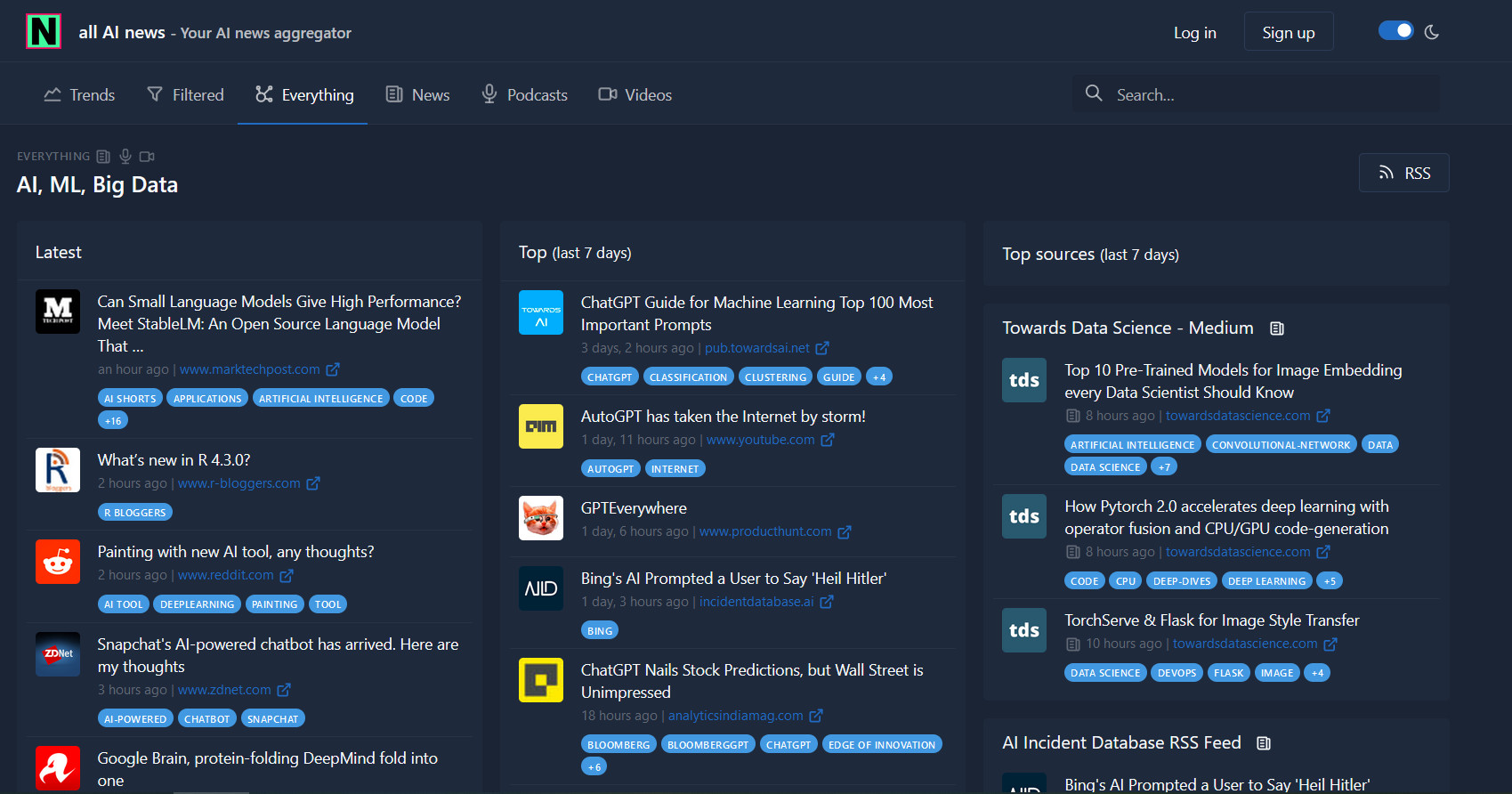
Task: Click the Towards AI logo icon
Action: 541,312
